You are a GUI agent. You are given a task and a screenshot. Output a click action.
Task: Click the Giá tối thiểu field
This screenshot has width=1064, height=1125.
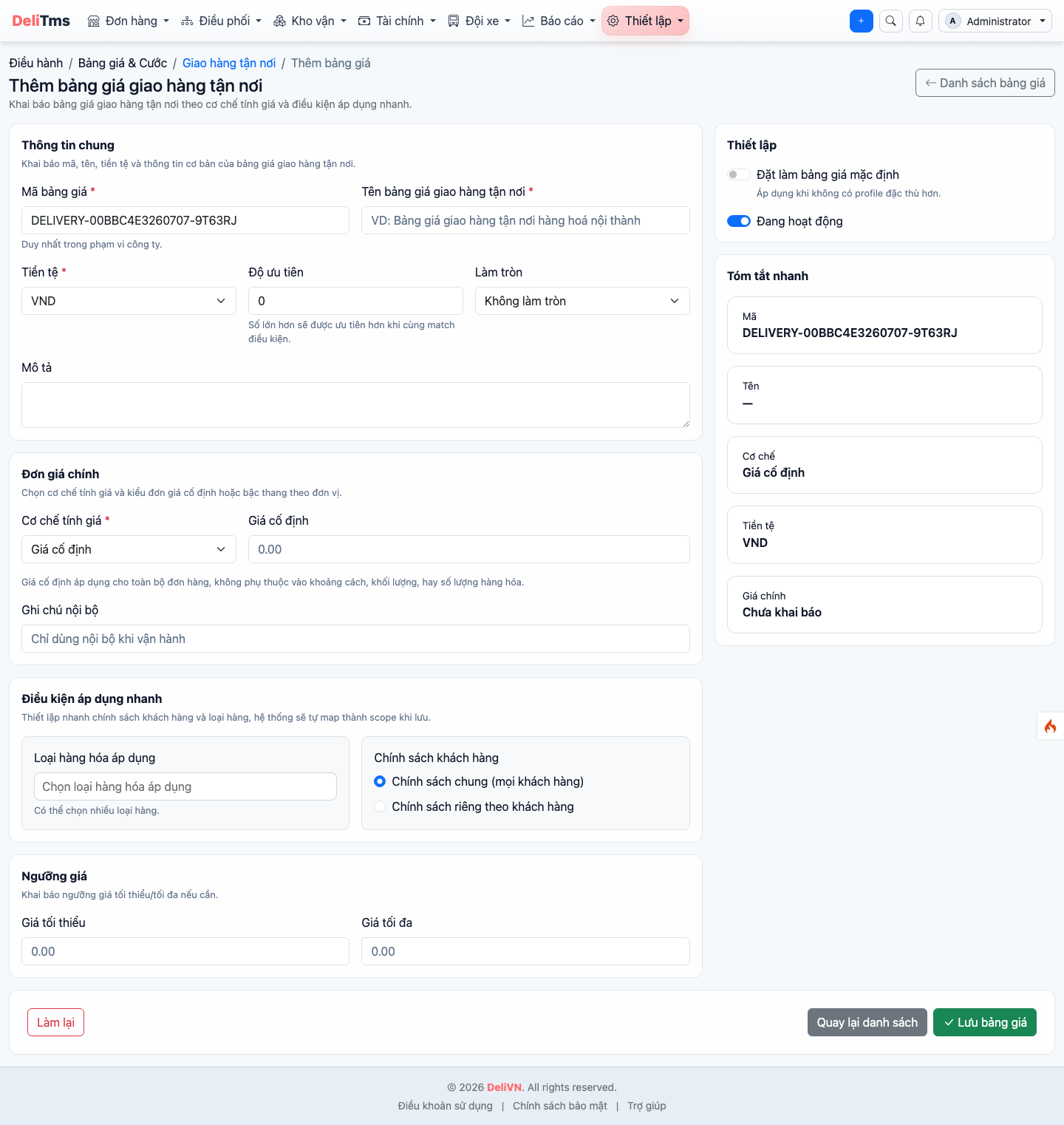click(185, 951)
